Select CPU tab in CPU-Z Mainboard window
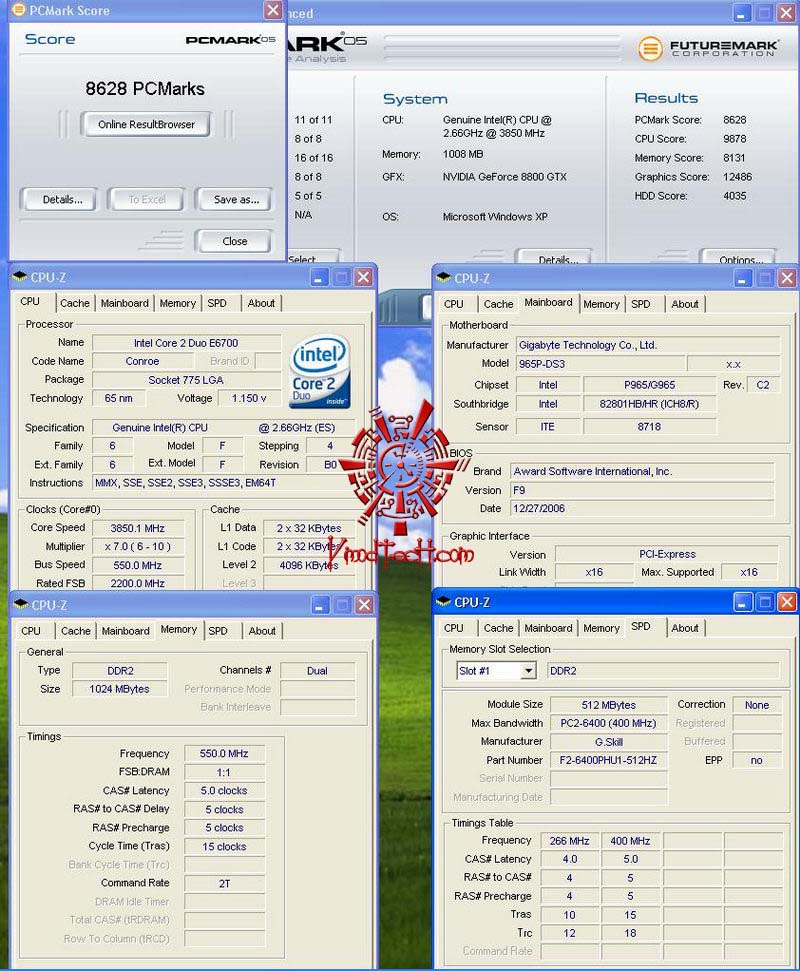Screen dimensions: 800x971 click(454, 304)
